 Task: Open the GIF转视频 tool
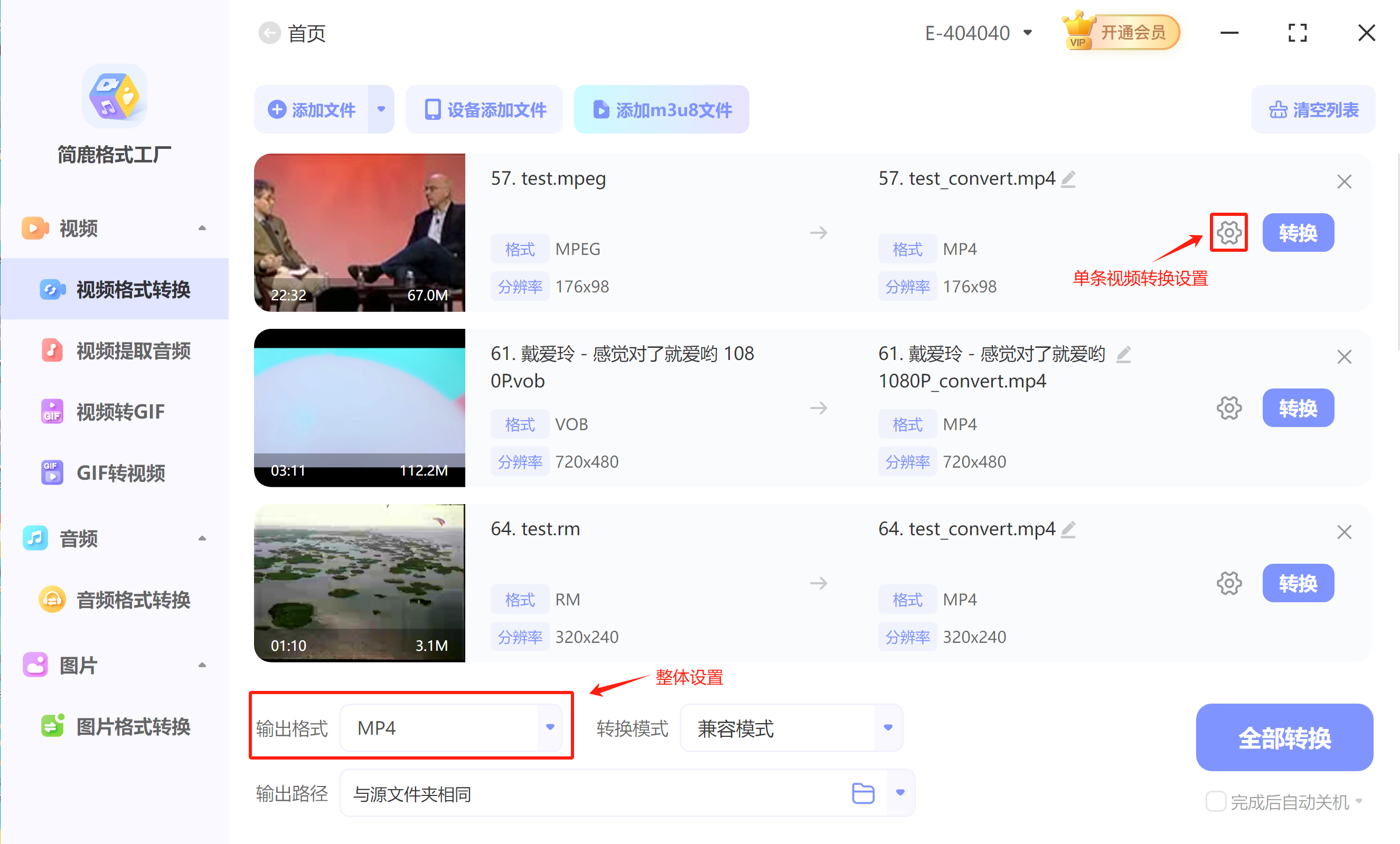(121, 472)
